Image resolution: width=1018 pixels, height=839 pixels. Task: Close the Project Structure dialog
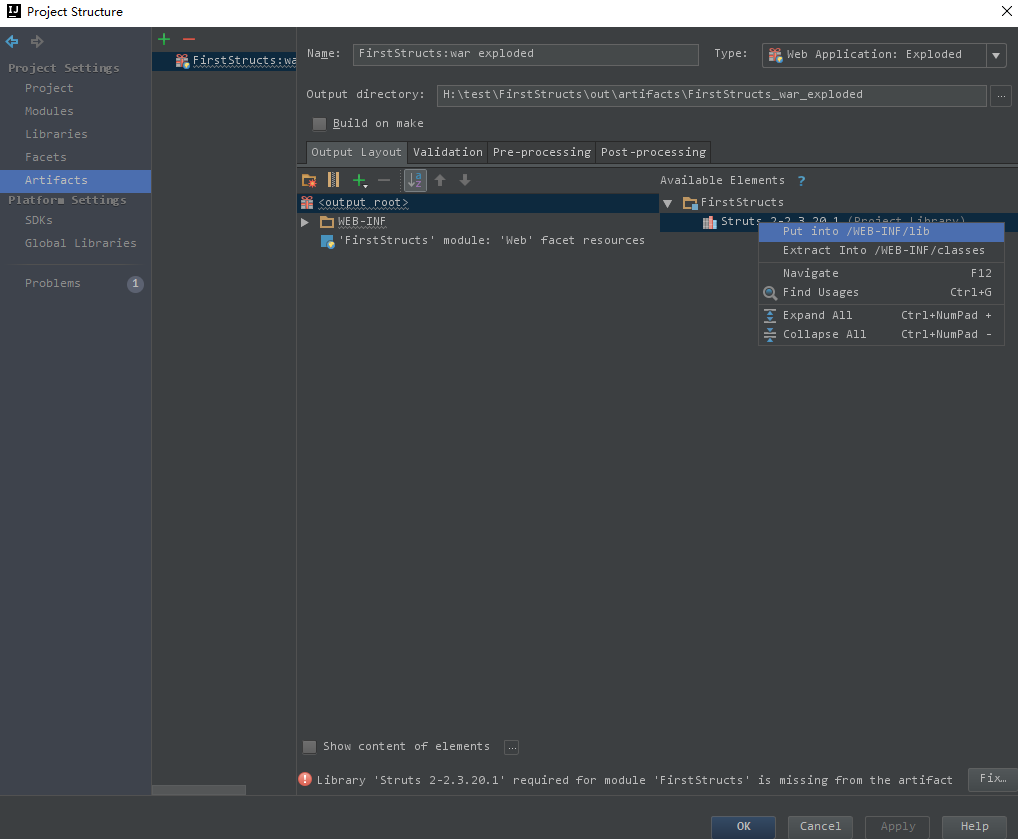click(1006, 11)
